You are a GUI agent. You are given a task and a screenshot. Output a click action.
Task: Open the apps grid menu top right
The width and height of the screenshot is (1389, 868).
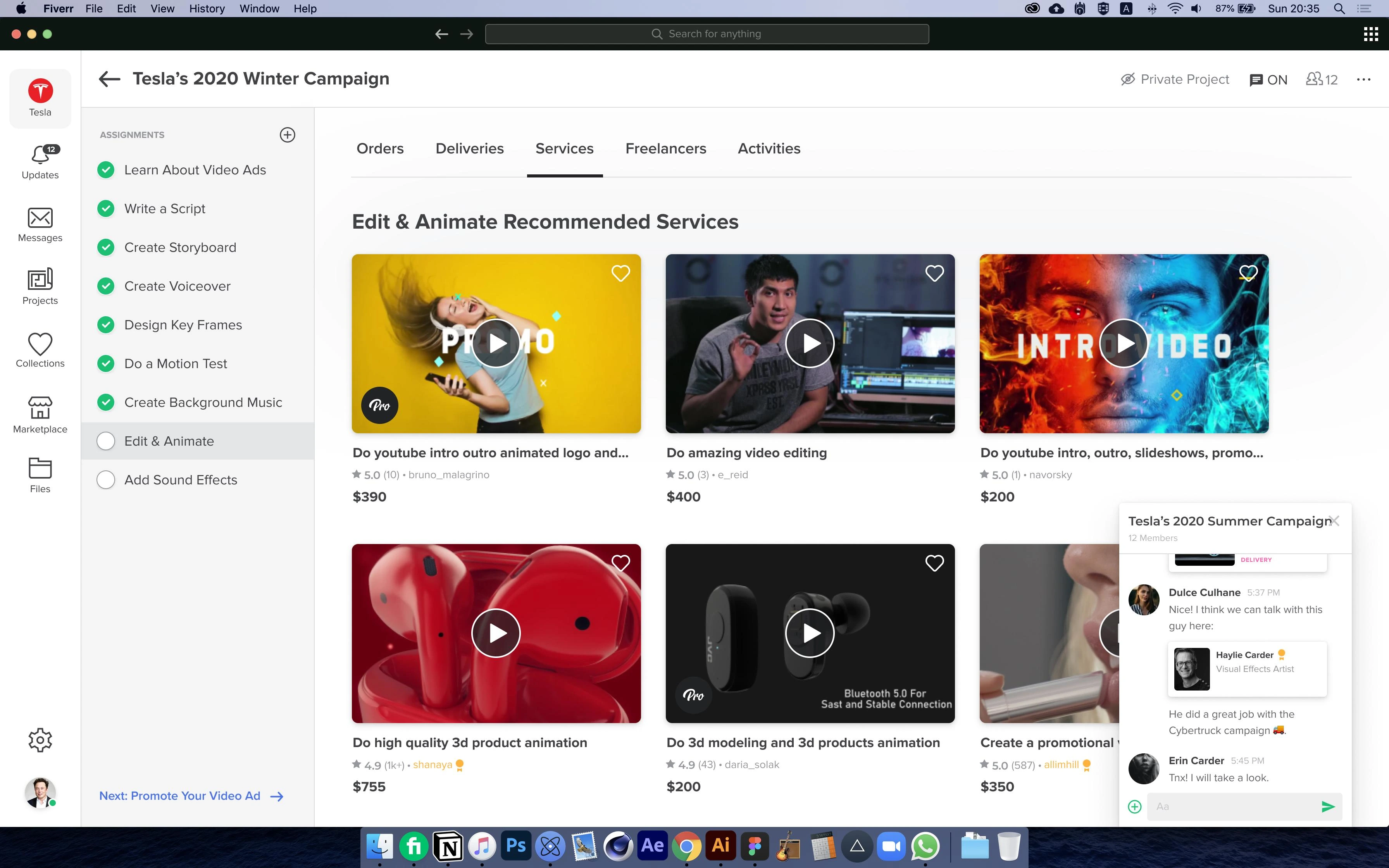coord(1371,34)
